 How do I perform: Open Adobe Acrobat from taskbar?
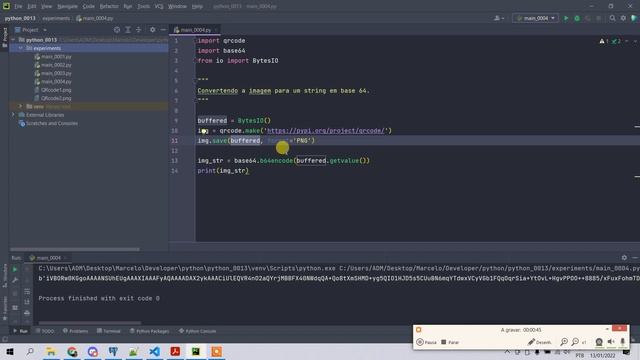175,352
